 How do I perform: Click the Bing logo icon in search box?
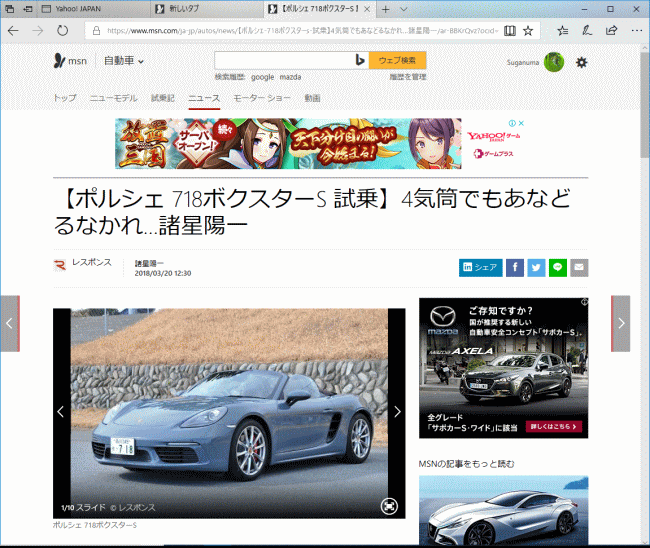(x=360, y=61)
